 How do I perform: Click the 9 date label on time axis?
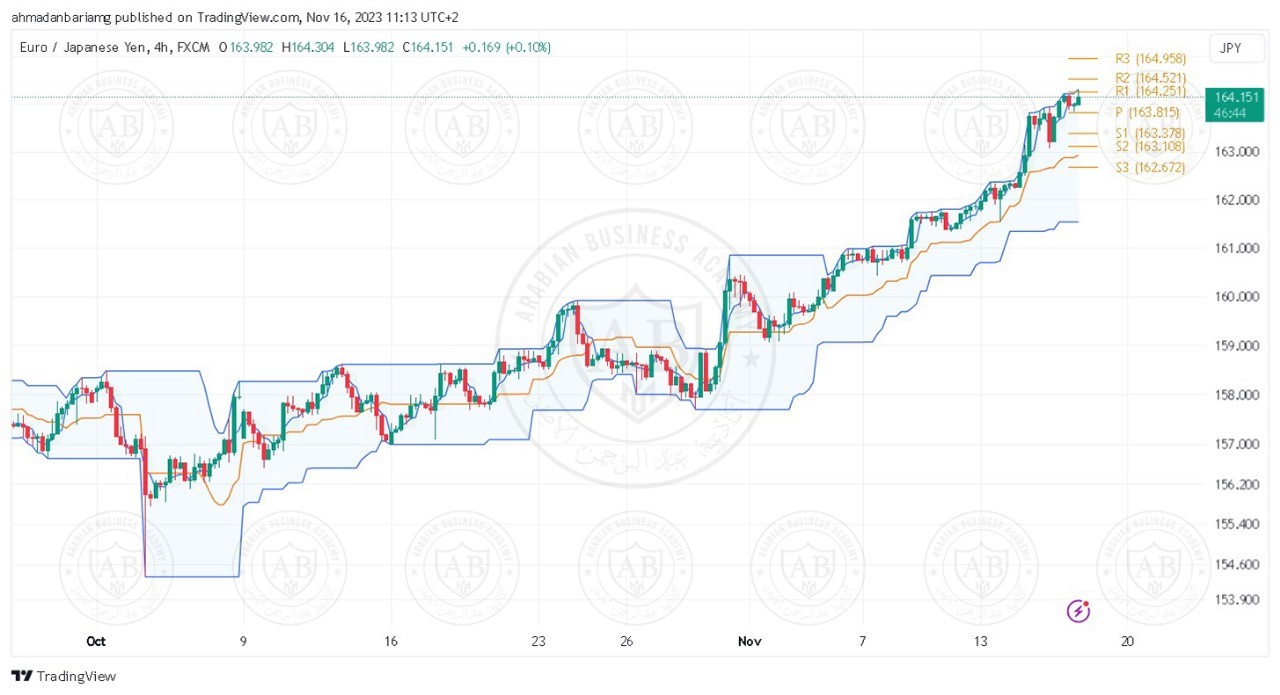tap(243, 642)
